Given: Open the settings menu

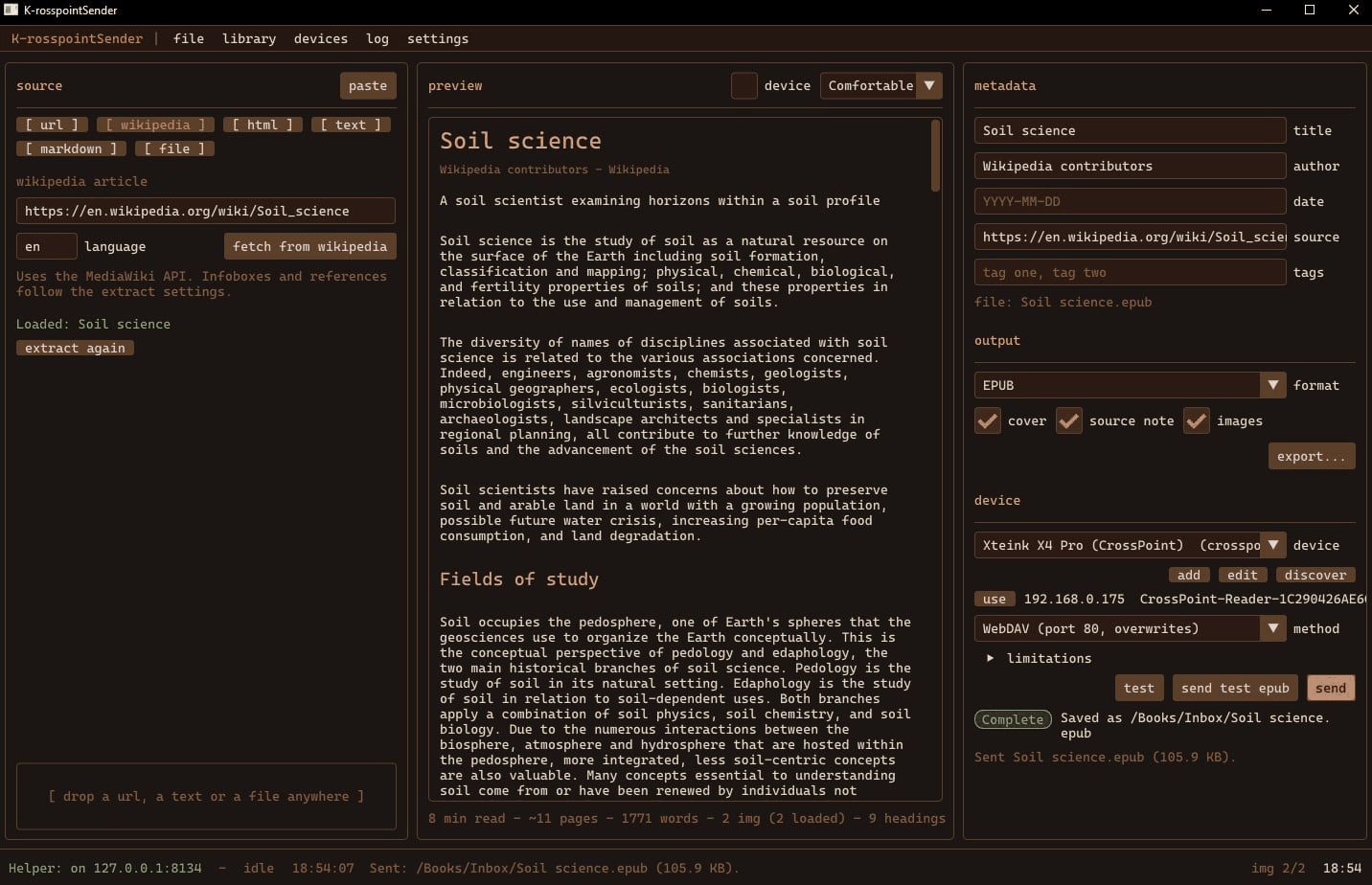Looking at the screenshot, I should [438, 38].
